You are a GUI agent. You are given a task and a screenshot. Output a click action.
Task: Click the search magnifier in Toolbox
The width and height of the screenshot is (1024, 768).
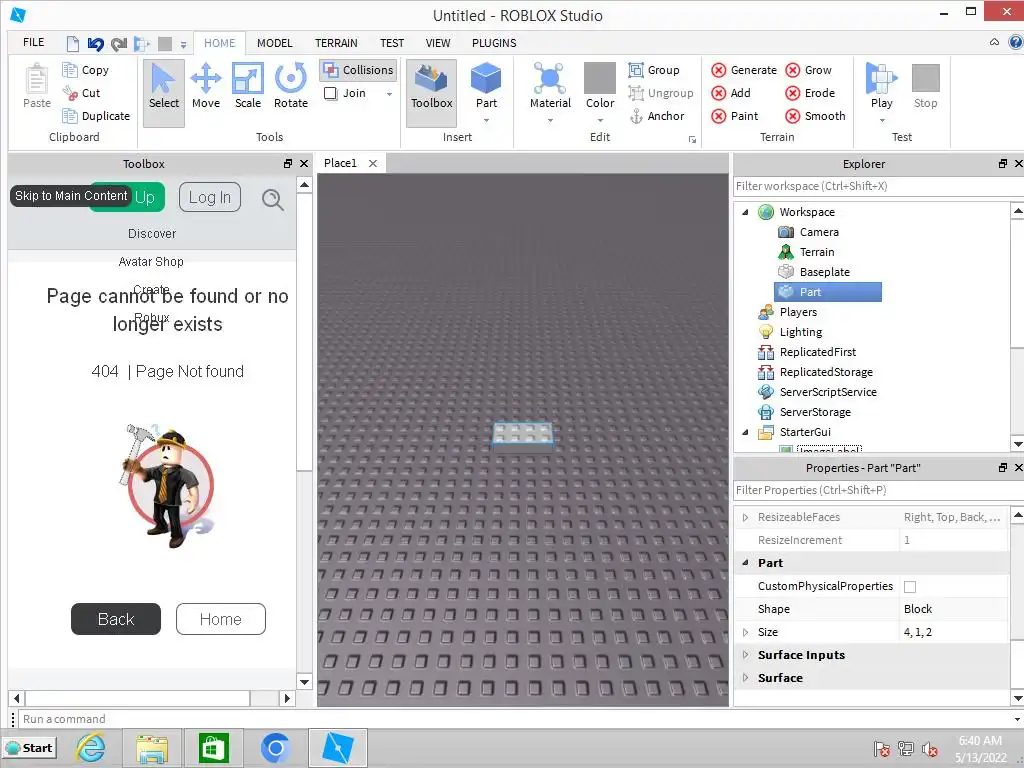272,199
